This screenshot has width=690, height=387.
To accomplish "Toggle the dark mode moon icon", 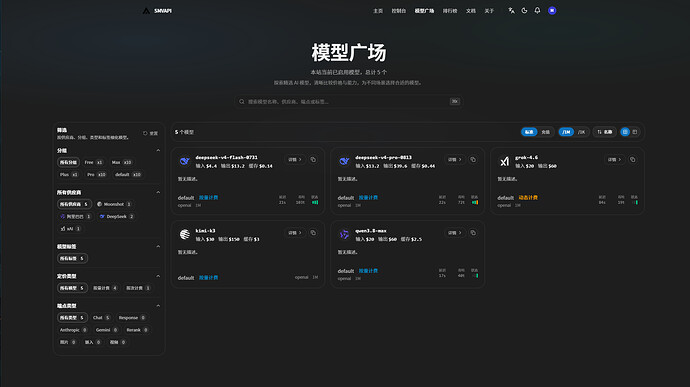I will [524, 11].
